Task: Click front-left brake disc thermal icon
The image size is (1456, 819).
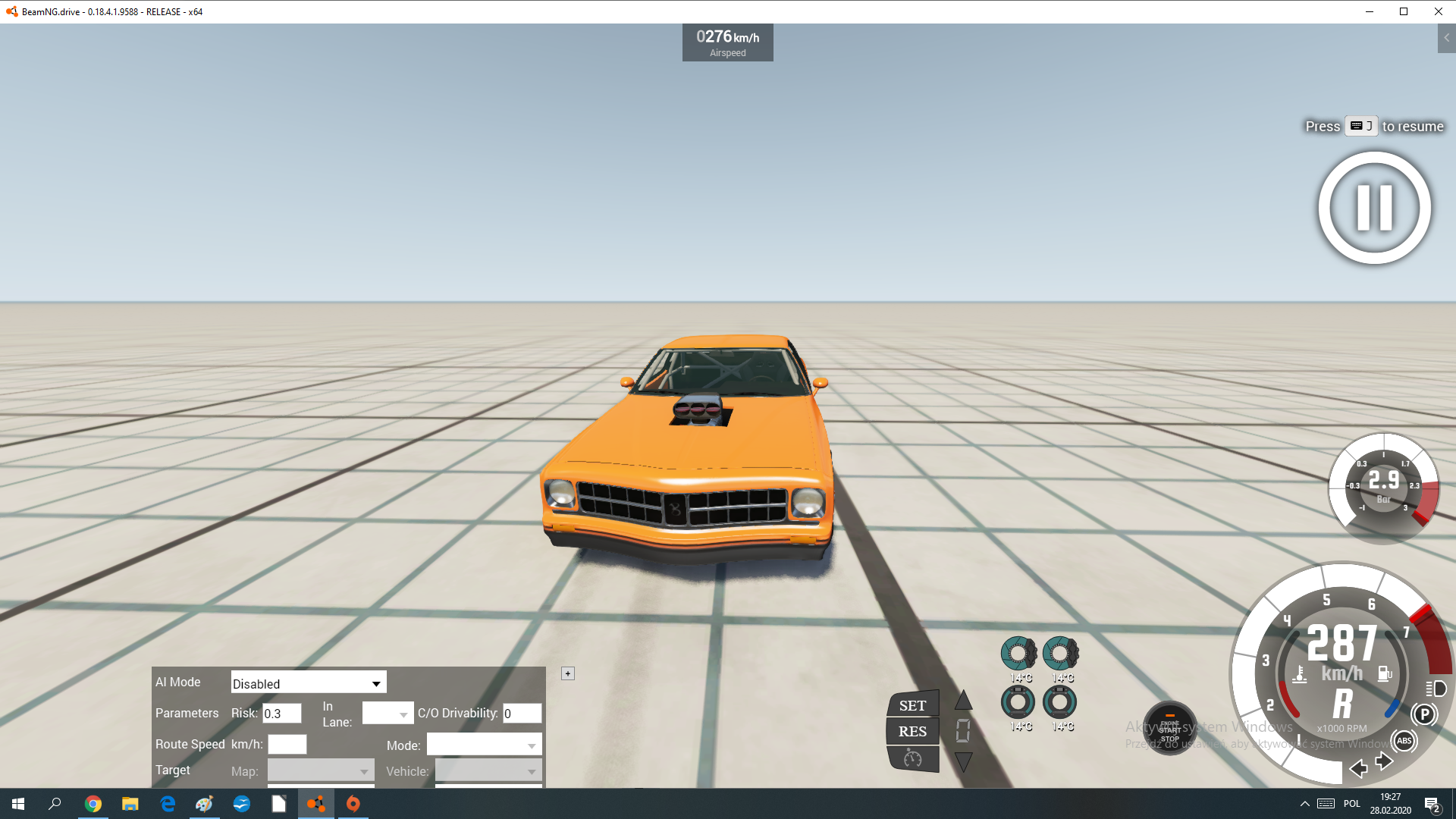Action: pos(1018,653)
